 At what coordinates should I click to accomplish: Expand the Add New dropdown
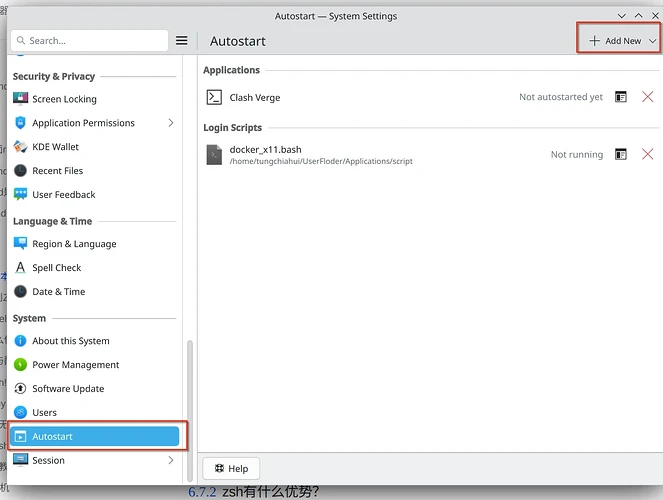point(653,41)
